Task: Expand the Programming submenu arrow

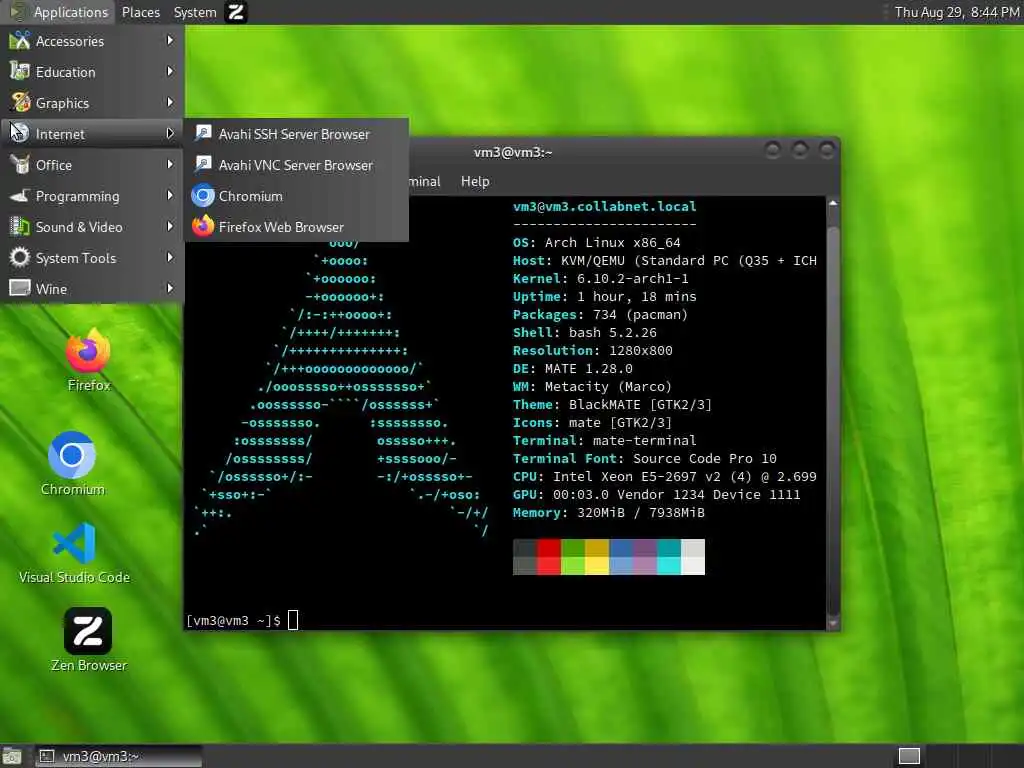Action: [170, 195]
